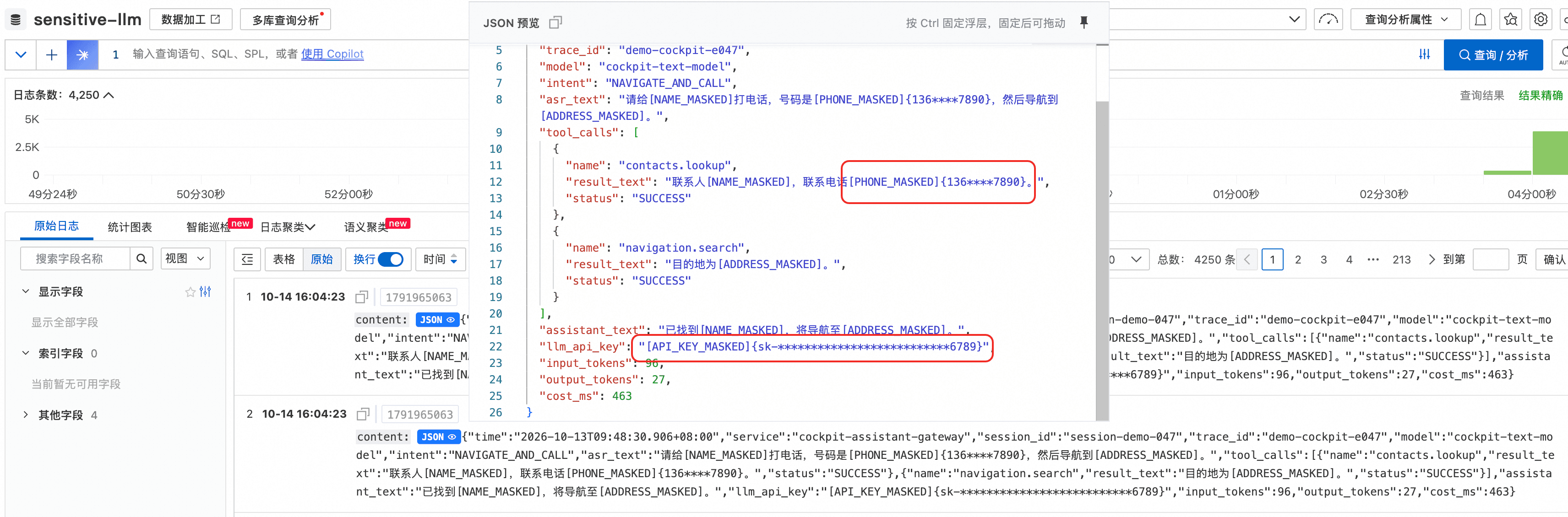1568x517 pixels.
Task: Click the collapse sidebar list icon
Action: pos(247,260)
